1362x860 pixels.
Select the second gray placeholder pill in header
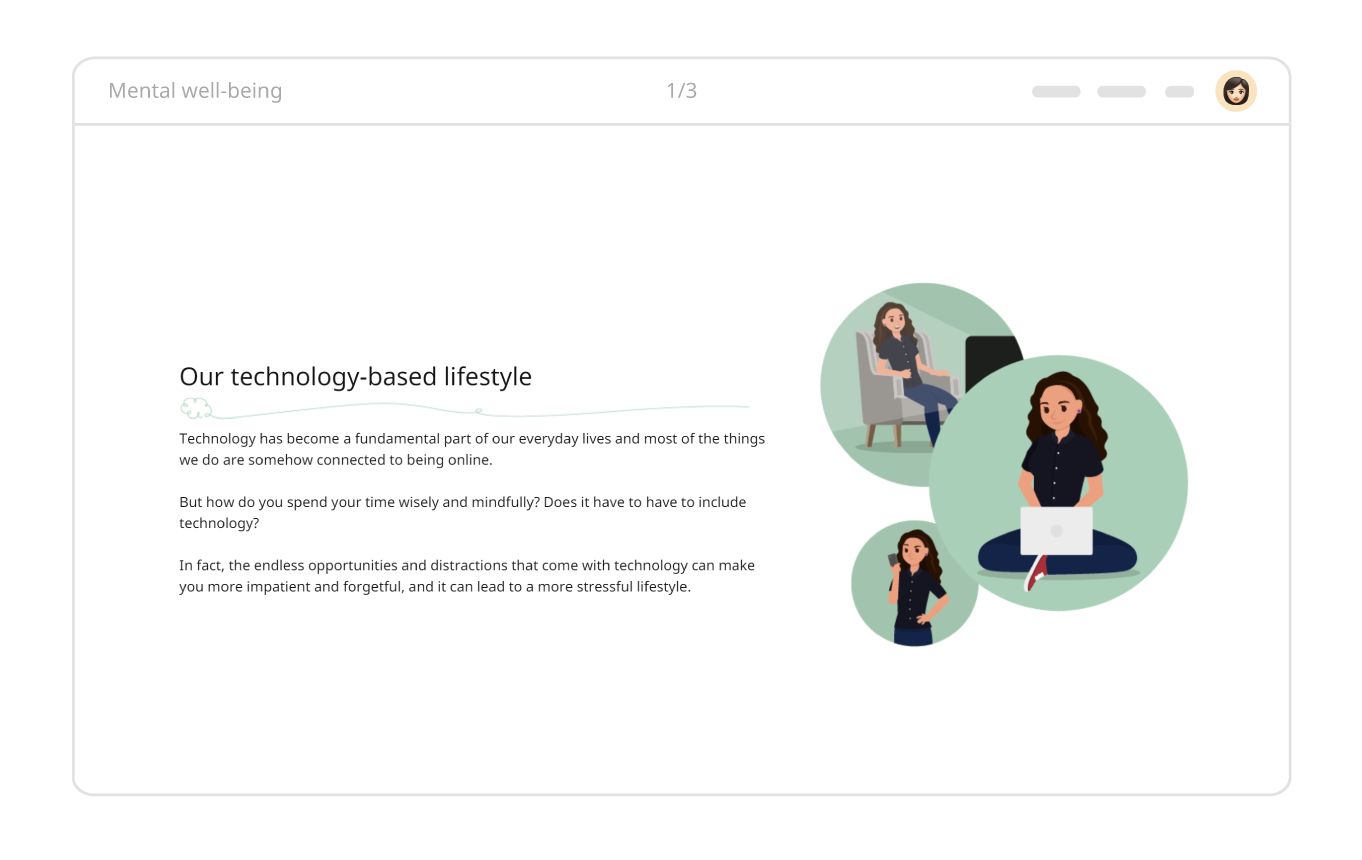point(1121,92)
